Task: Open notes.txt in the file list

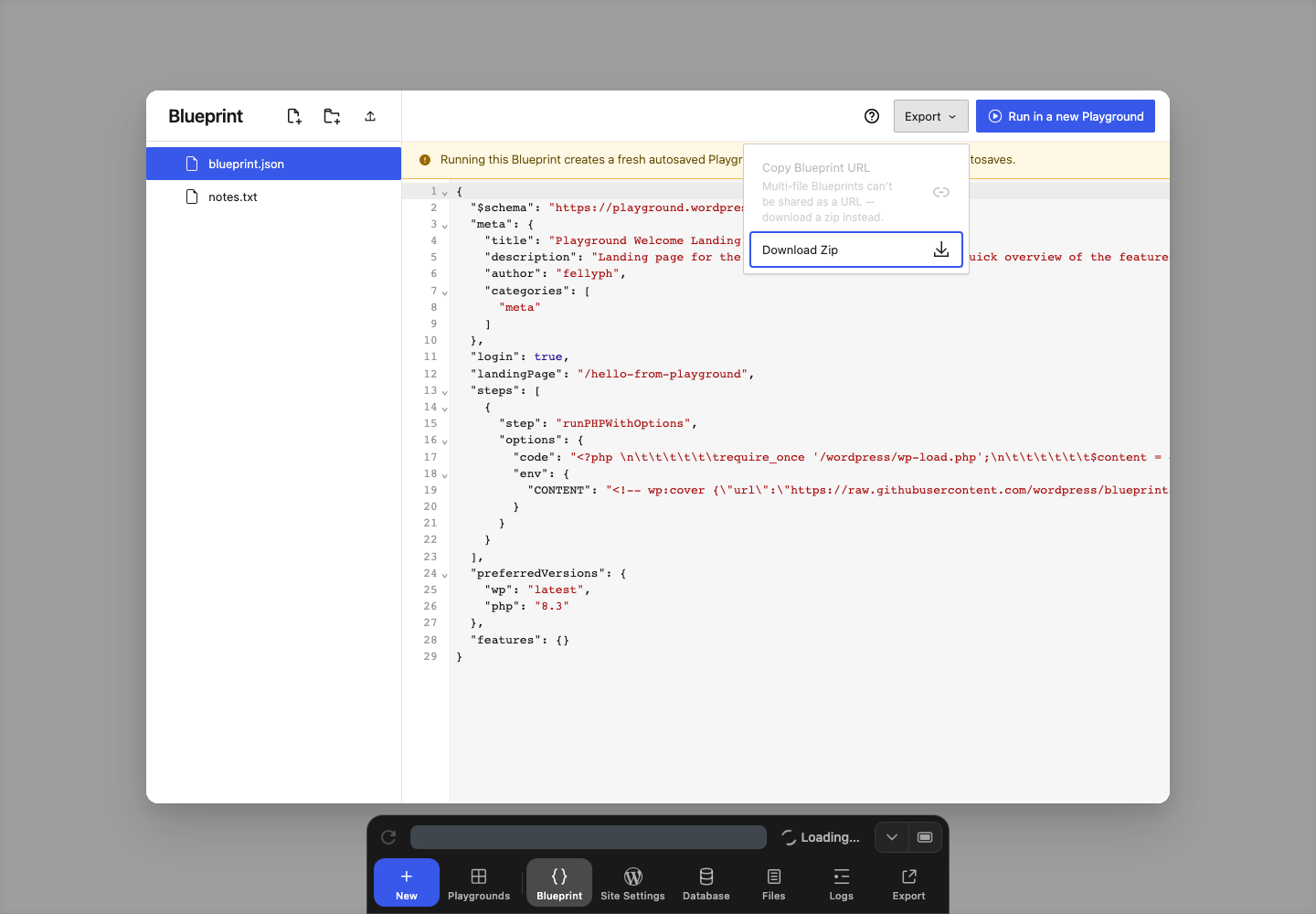Action: 273,197
